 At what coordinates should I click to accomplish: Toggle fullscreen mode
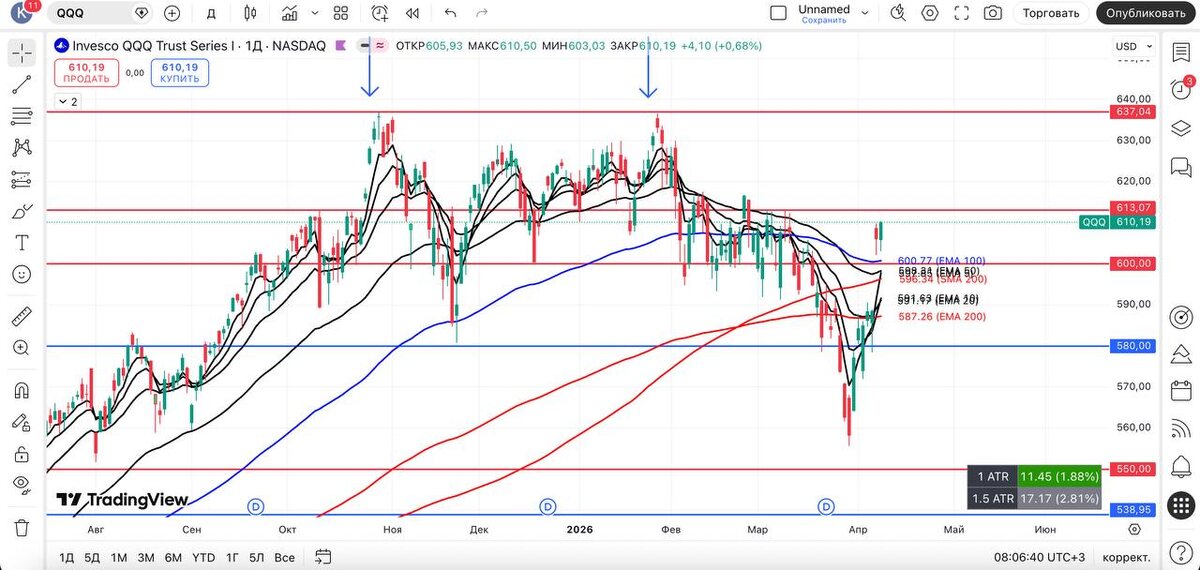(x=961, y=13)
